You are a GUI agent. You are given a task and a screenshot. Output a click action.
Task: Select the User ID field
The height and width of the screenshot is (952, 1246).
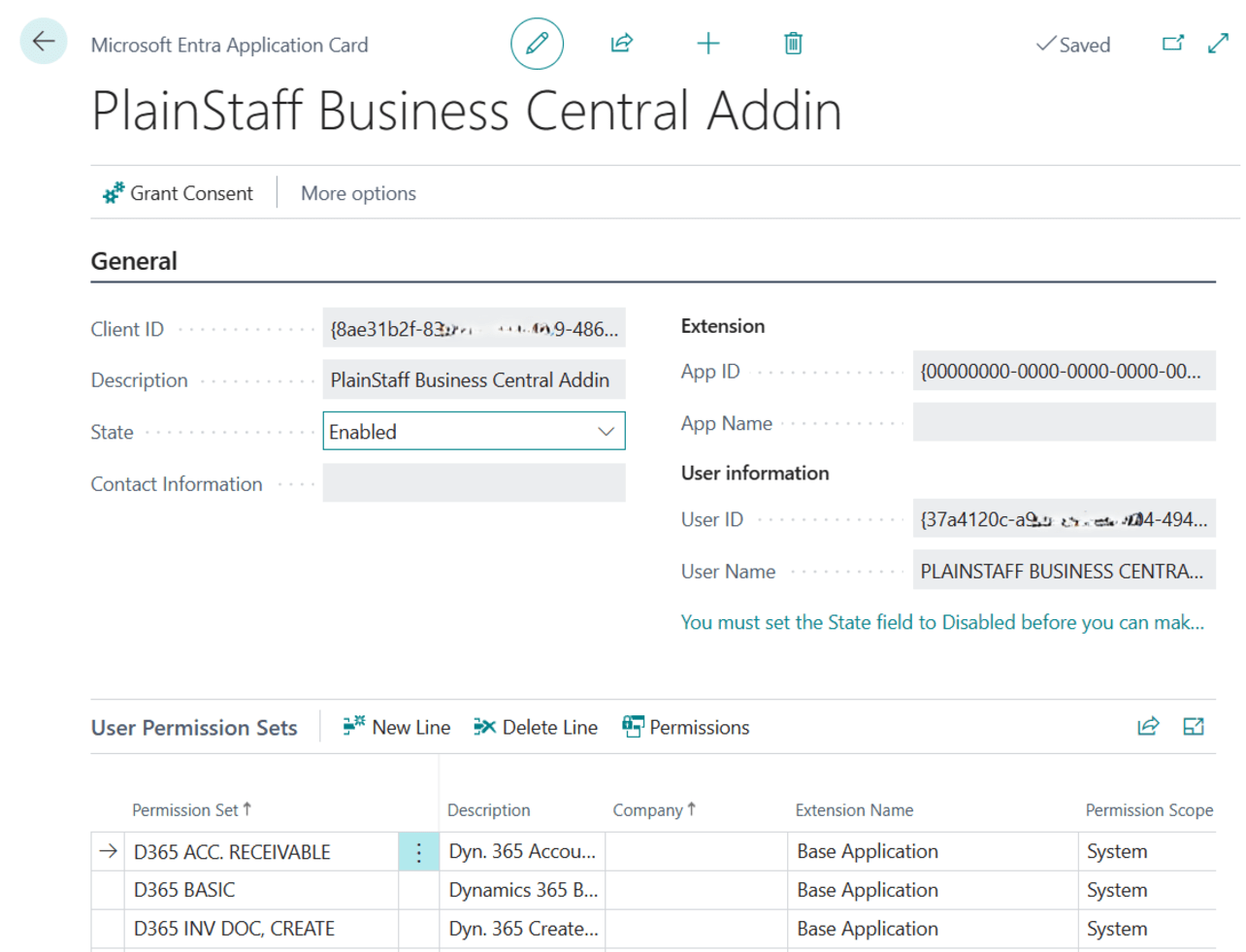(x=1064, y=519)
